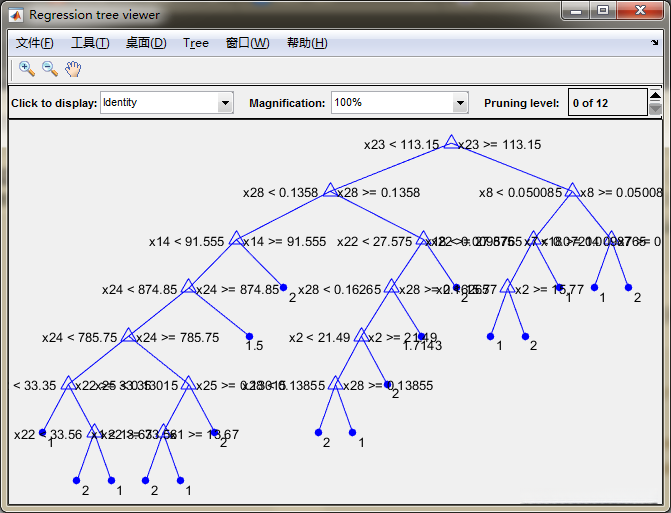Click the 'x24 >= 785.75' label text
The height and width of the screenshot is (513, 671).
(178, 338)
